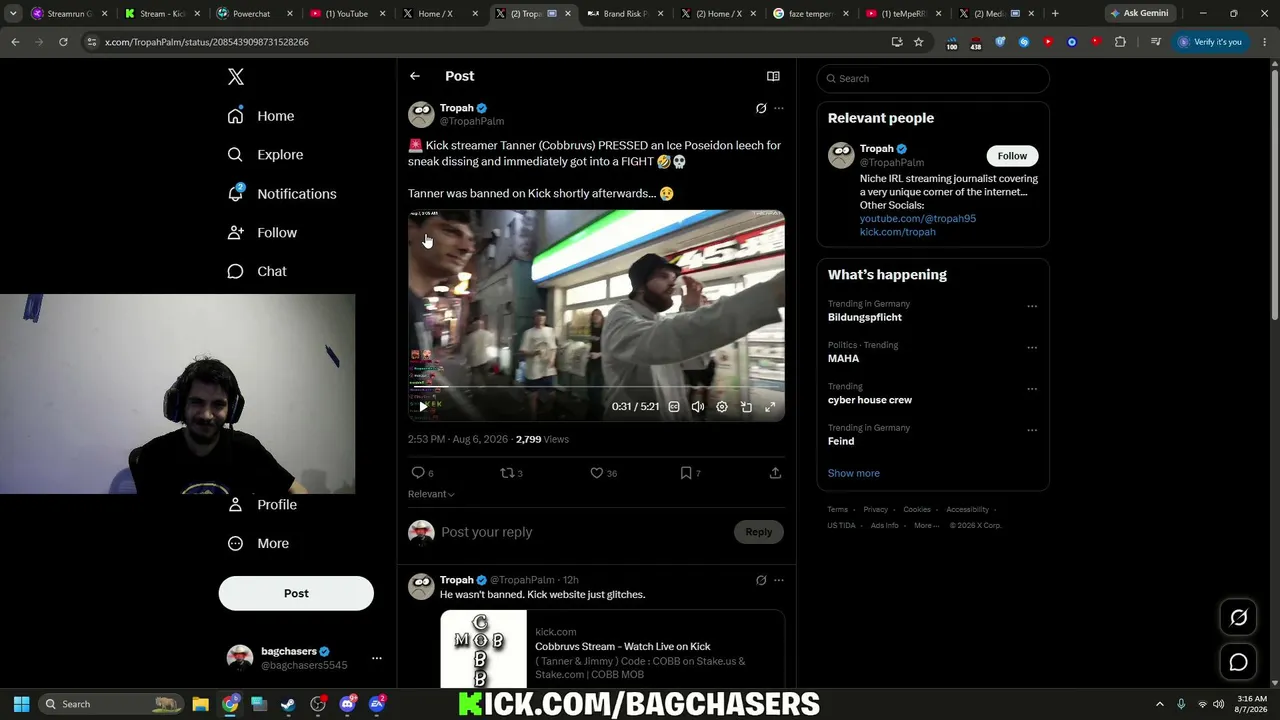
Task: Open browser extensions puzzle icon
Action: coord(1120,42)
